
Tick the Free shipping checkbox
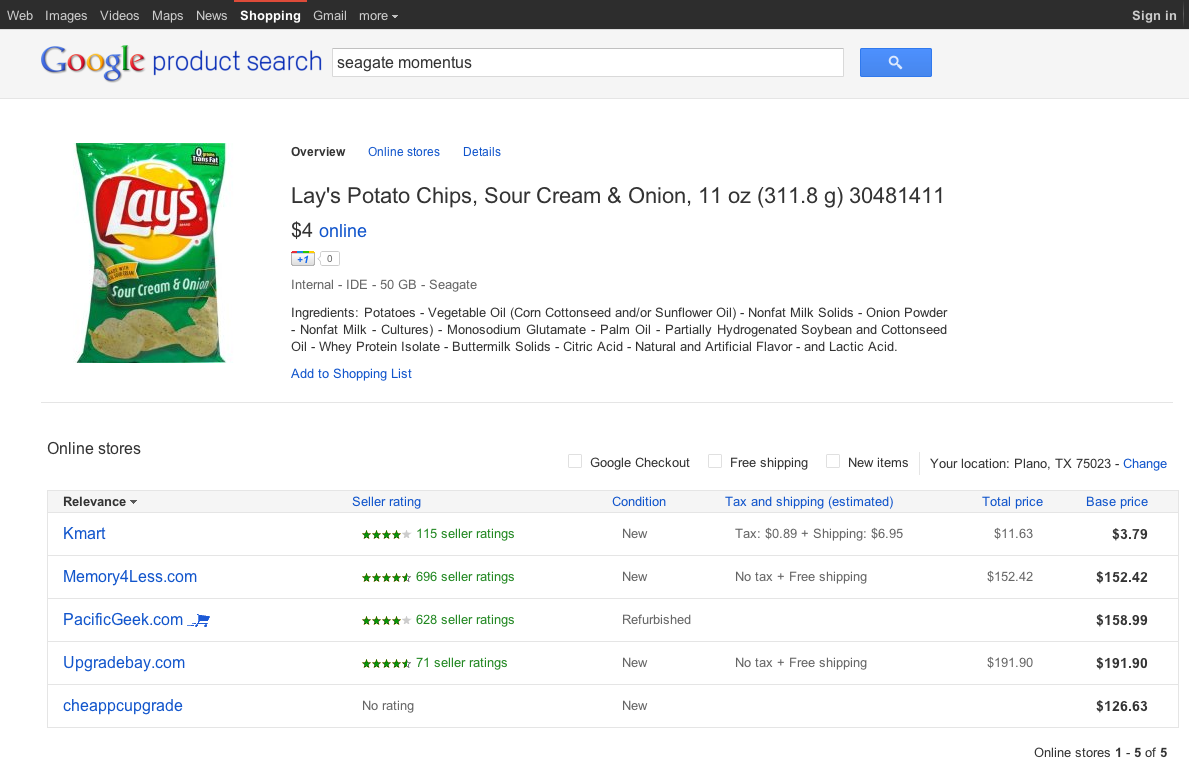coord(714,461)
